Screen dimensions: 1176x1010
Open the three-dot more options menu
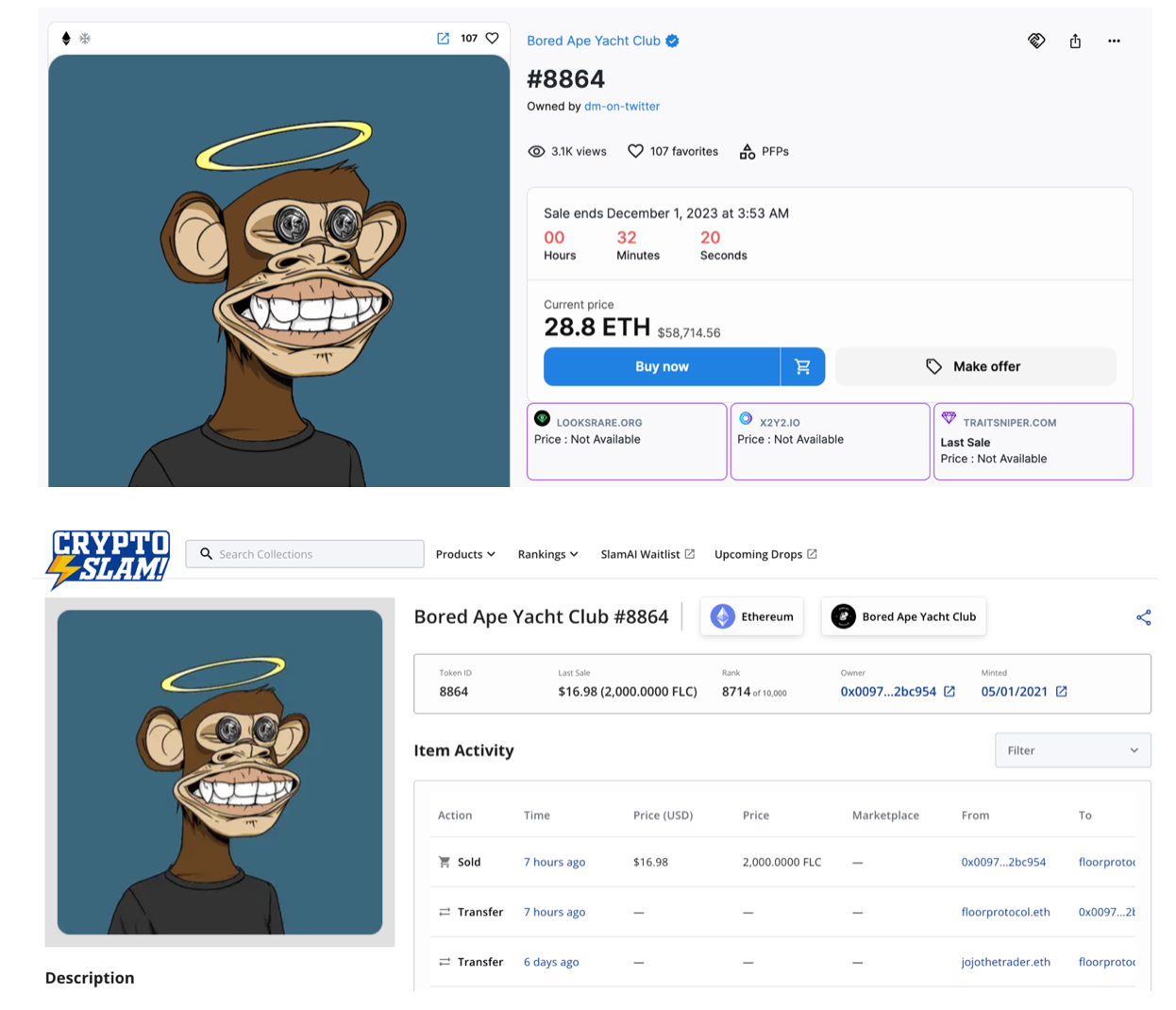(1114, 42)
